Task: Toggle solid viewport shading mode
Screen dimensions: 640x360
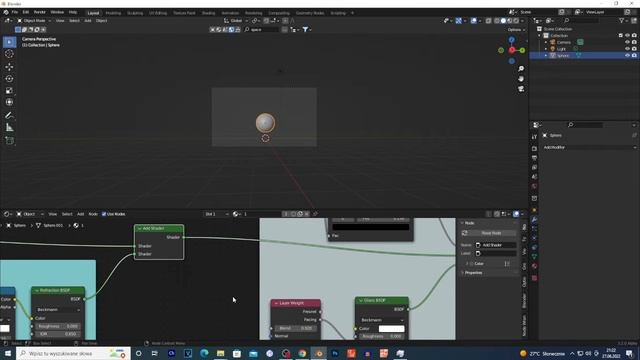Action: pyautogui.click(x=503, y=20)
